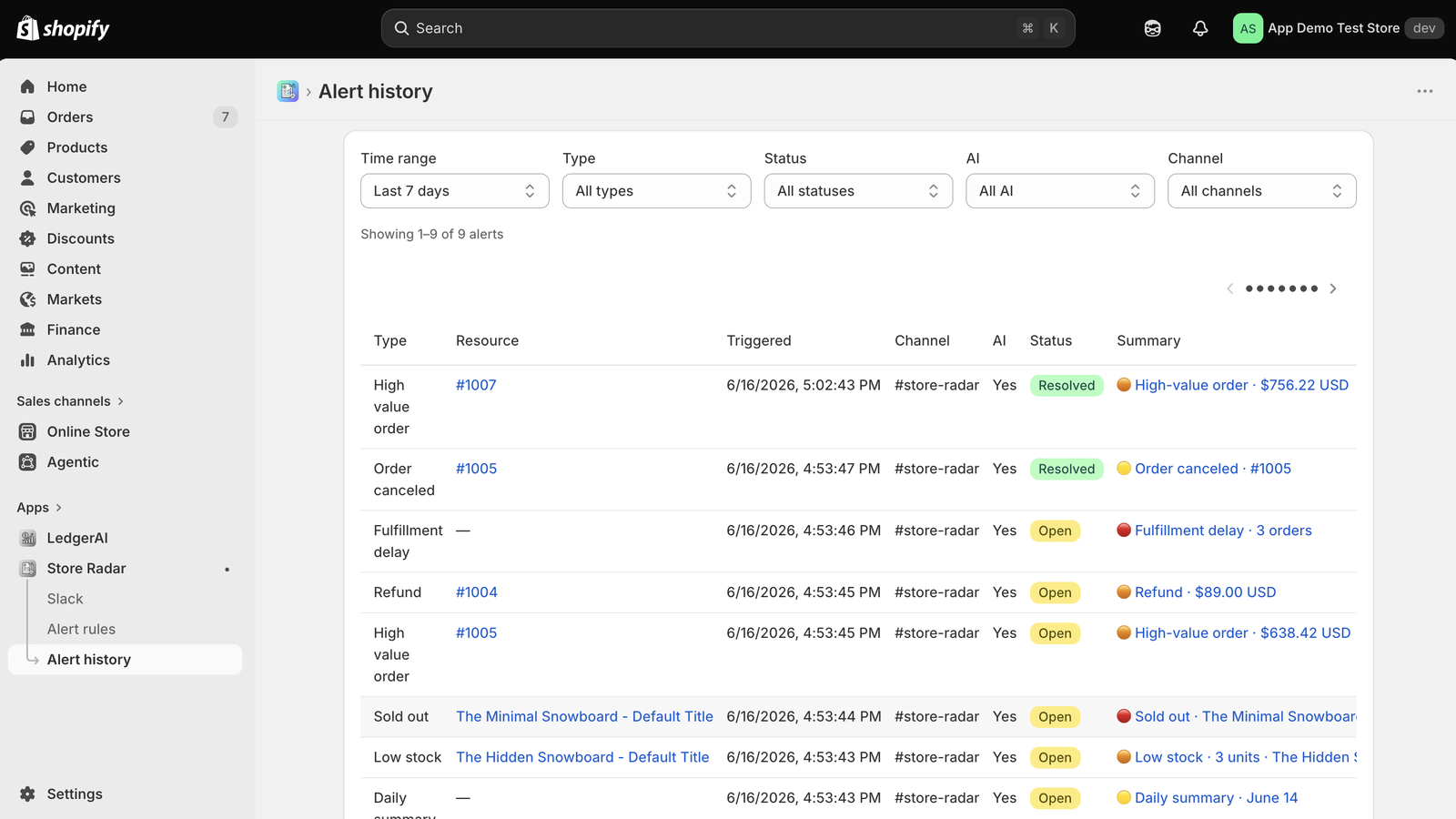Open Alert rules page

81,629
